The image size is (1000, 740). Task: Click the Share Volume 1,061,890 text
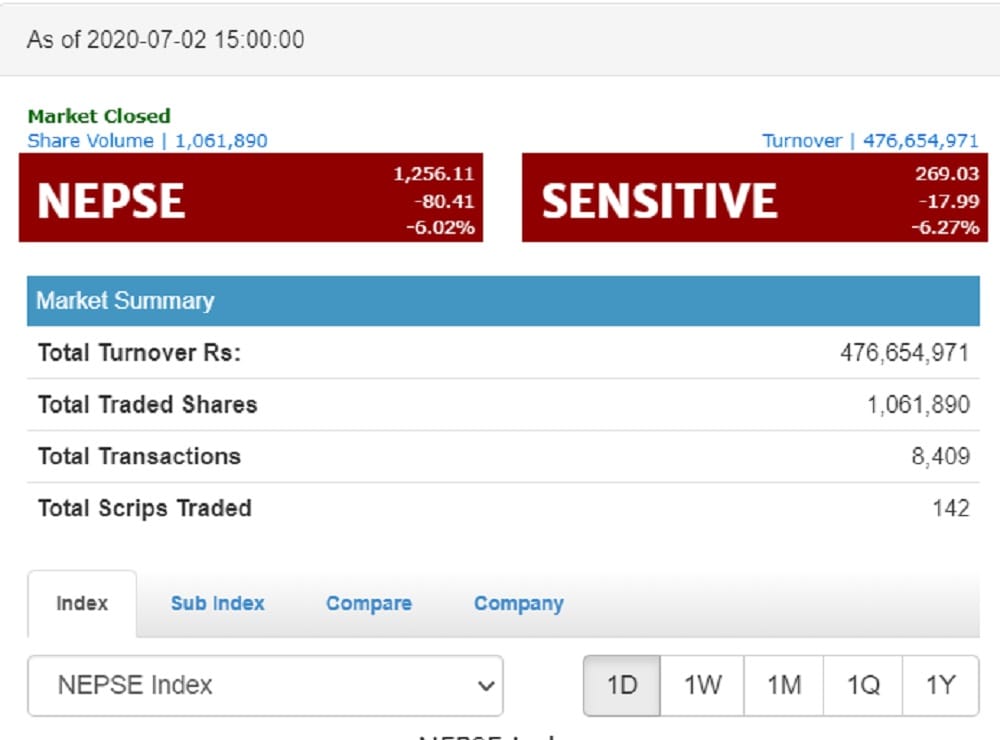pos(147,141)
